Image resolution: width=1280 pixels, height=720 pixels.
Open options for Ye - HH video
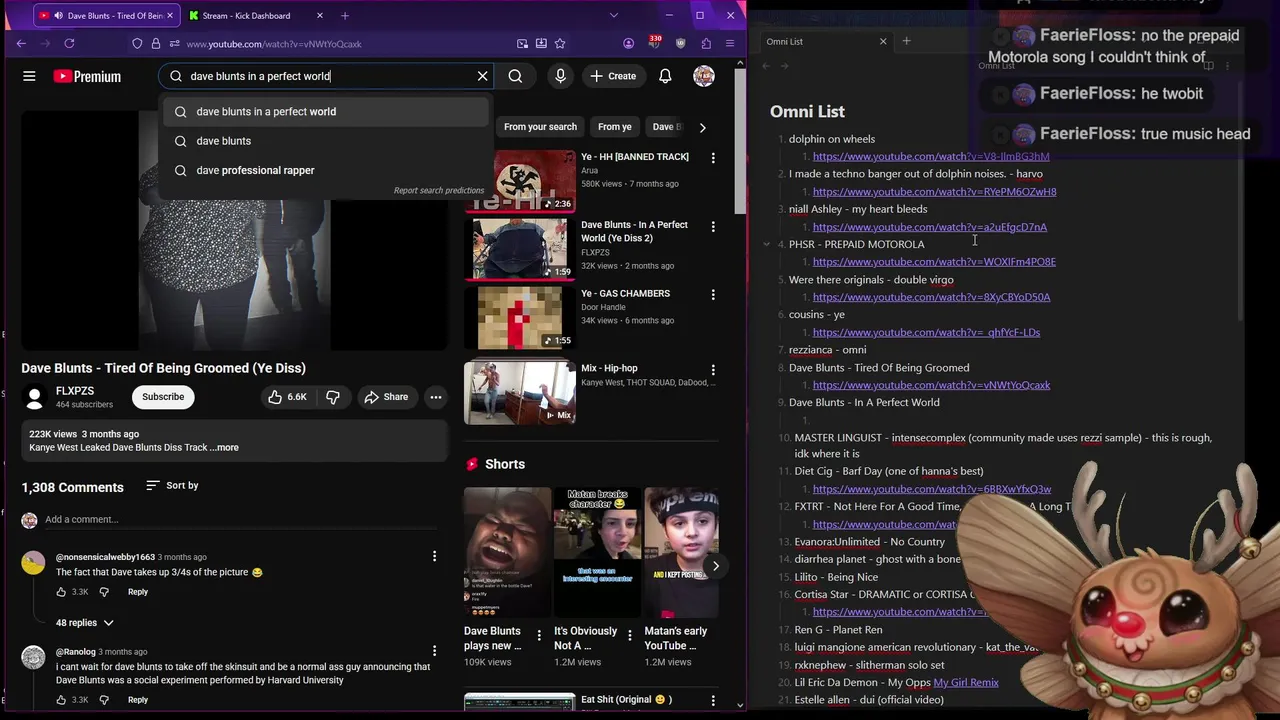pyautogui.click(x=713, y=158)
